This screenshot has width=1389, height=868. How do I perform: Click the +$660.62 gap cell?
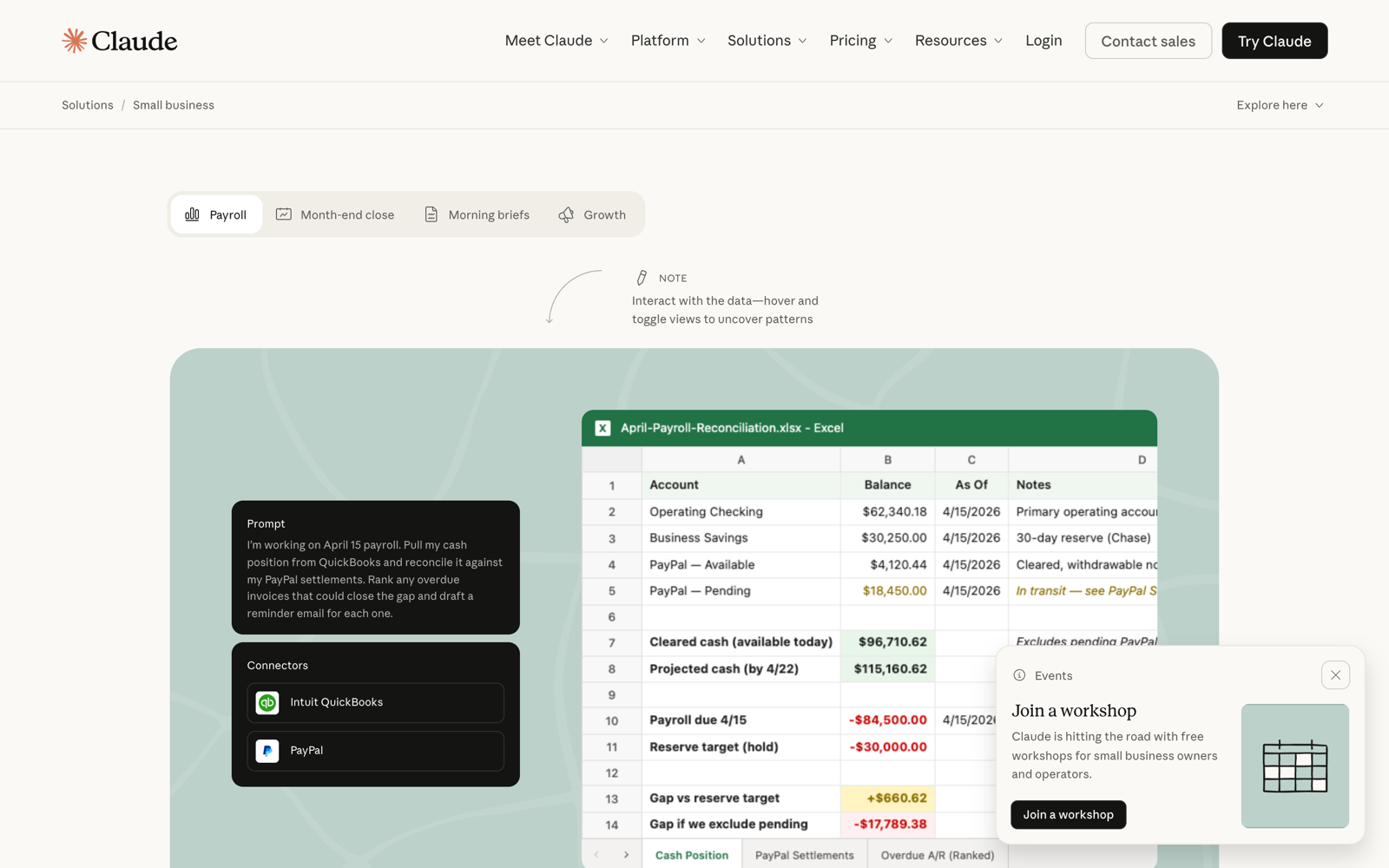tap(888, 799)
